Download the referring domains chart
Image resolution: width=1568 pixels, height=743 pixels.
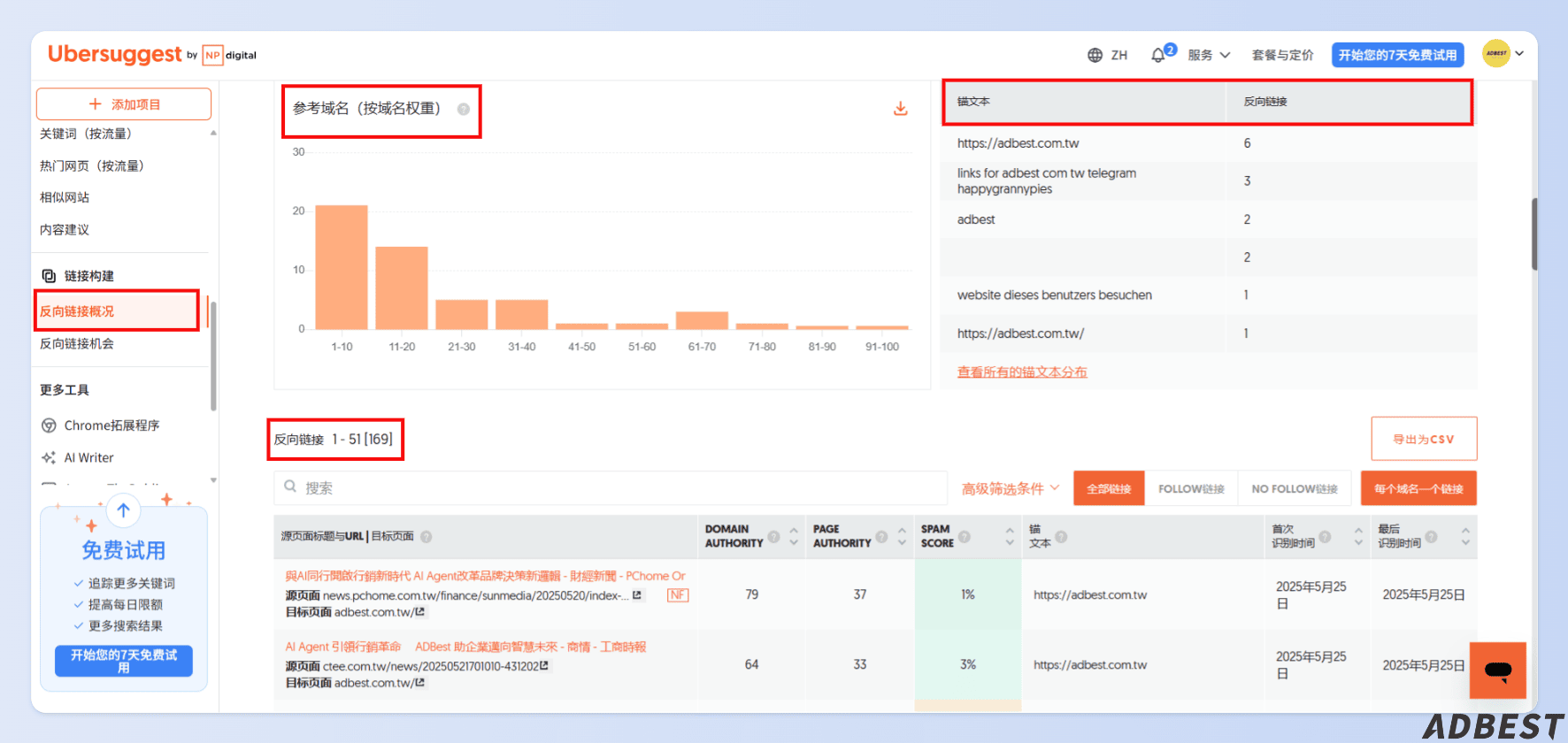pos(900,109)
